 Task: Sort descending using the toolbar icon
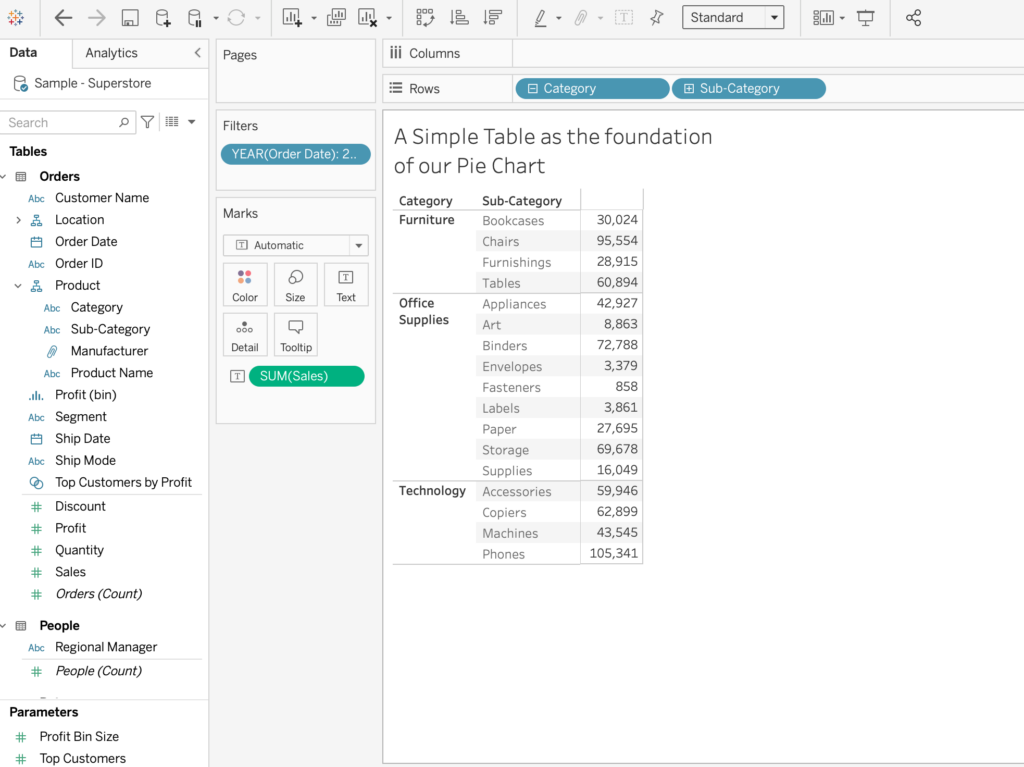click(x=492, y=18)
